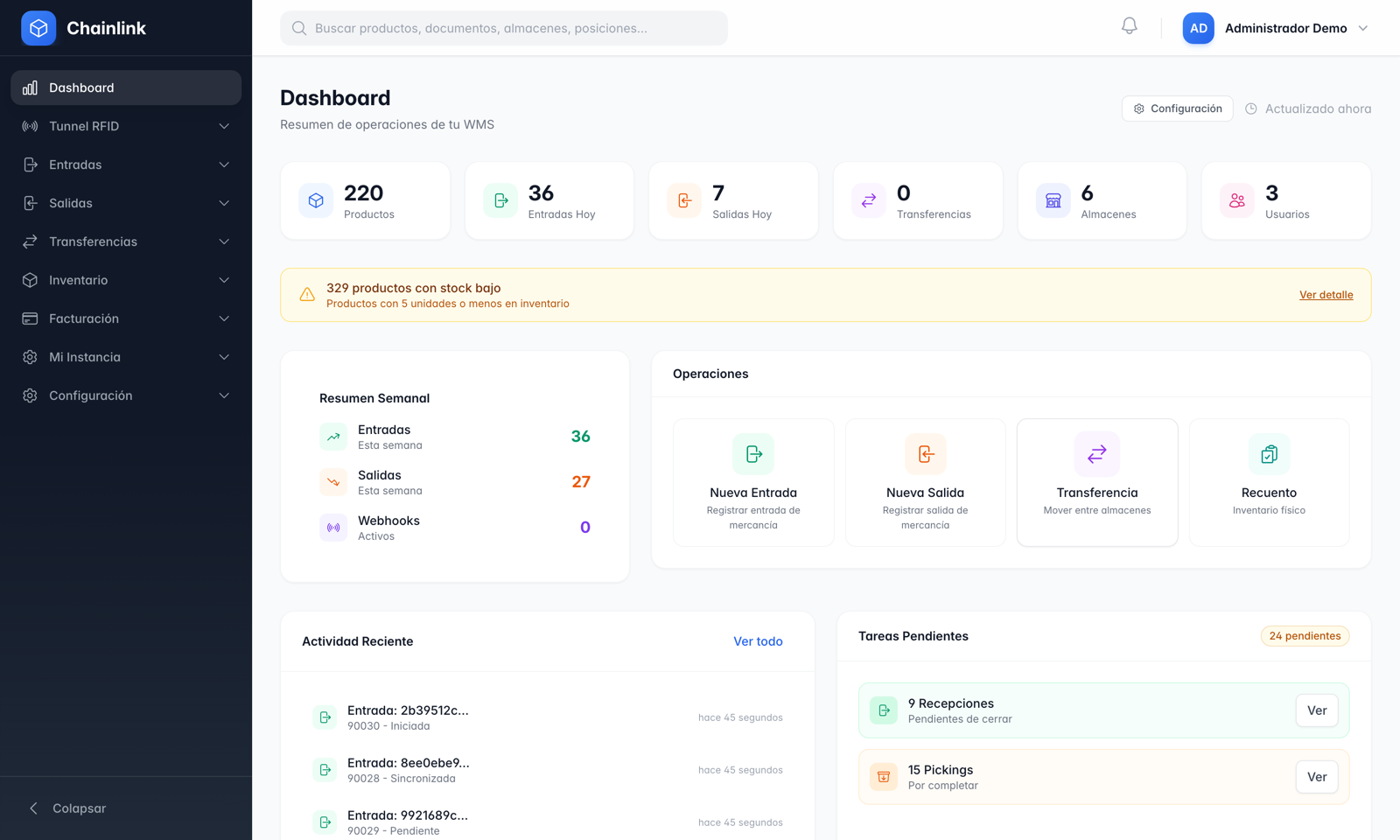
Task: Click the Nueva Entrada card title
Action: tap(753, 493)
